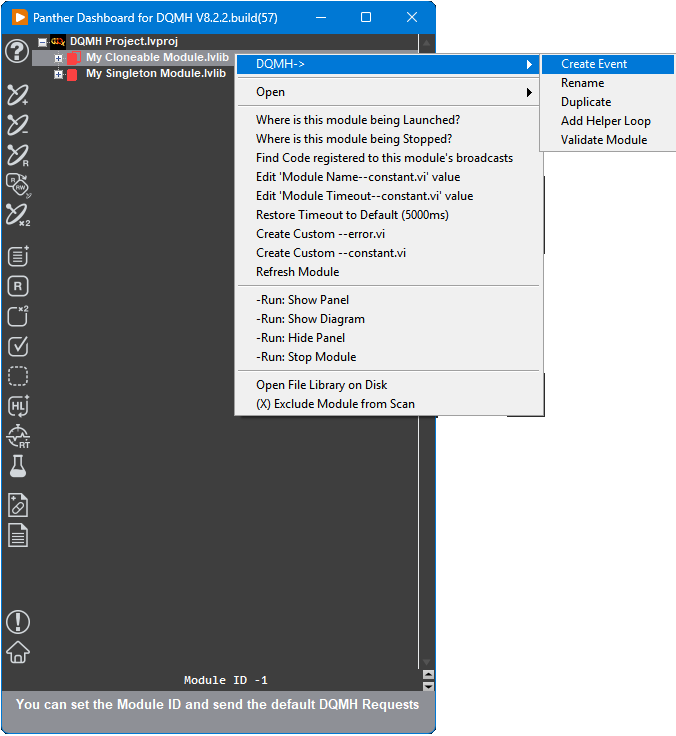The image size is (676, 736).
Task: Click the tree scrollbar up arrow
Action: 426,44
